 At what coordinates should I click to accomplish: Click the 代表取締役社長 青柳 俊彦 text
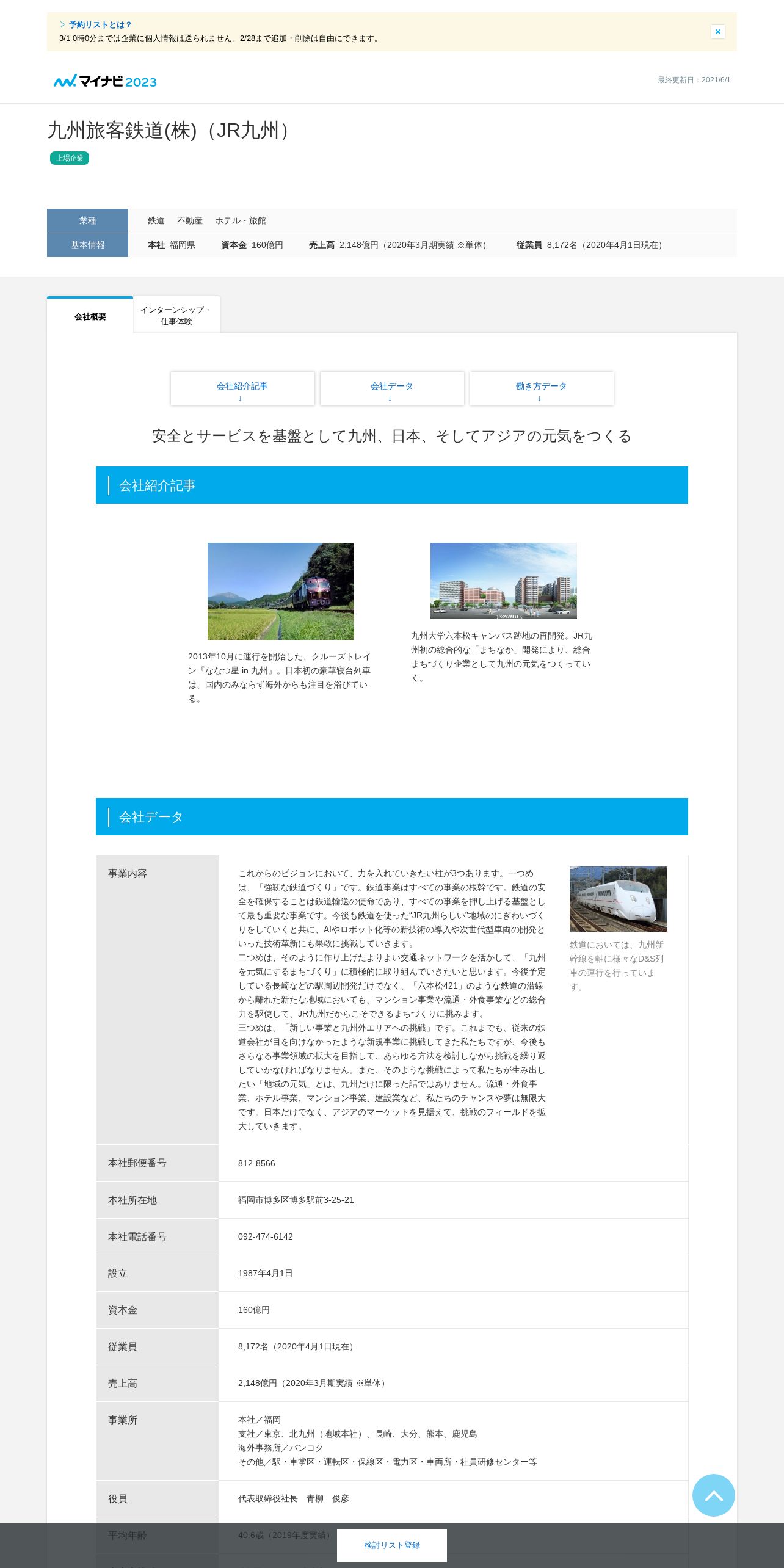point(294,1498)
